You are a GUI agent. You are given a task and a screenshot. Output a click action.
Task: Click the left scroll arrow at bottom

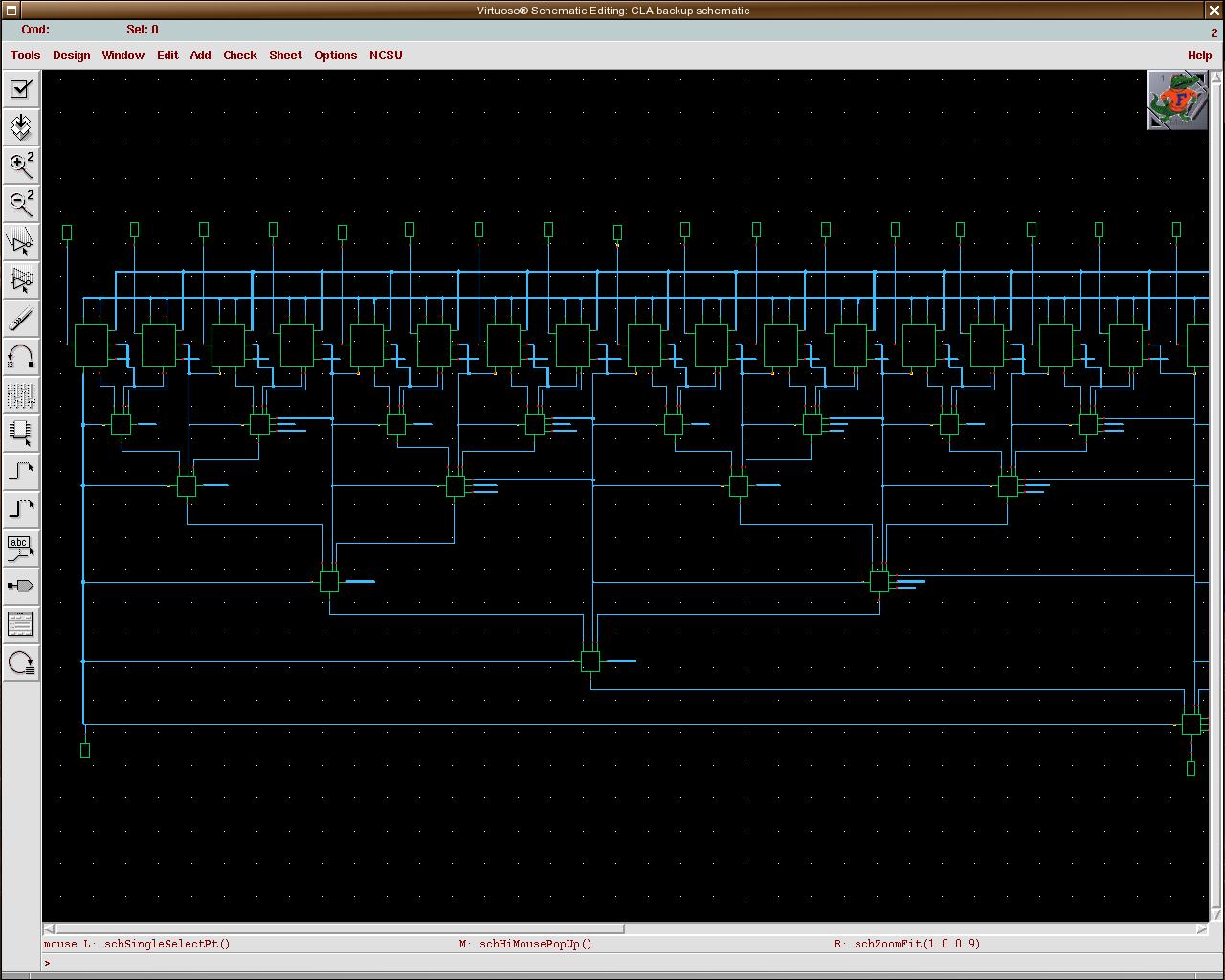49,928
